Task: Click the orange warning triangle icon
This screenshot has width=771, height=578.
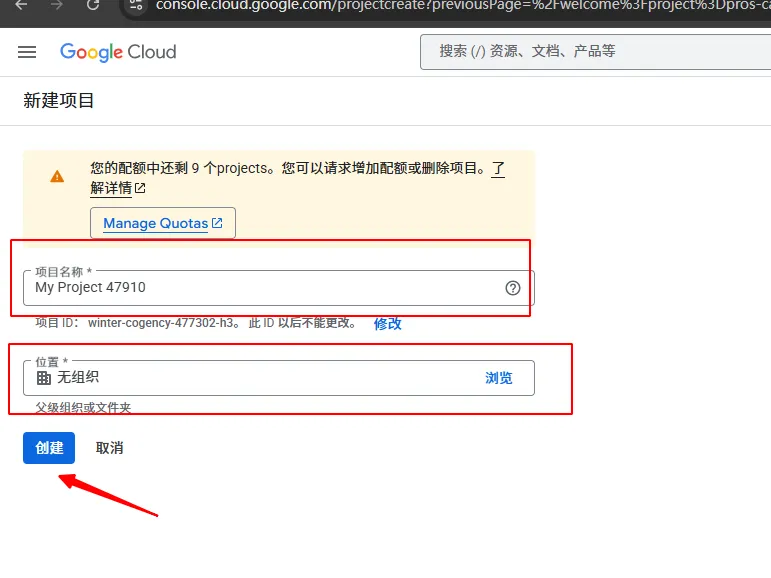Action: (x=57, y=176)
